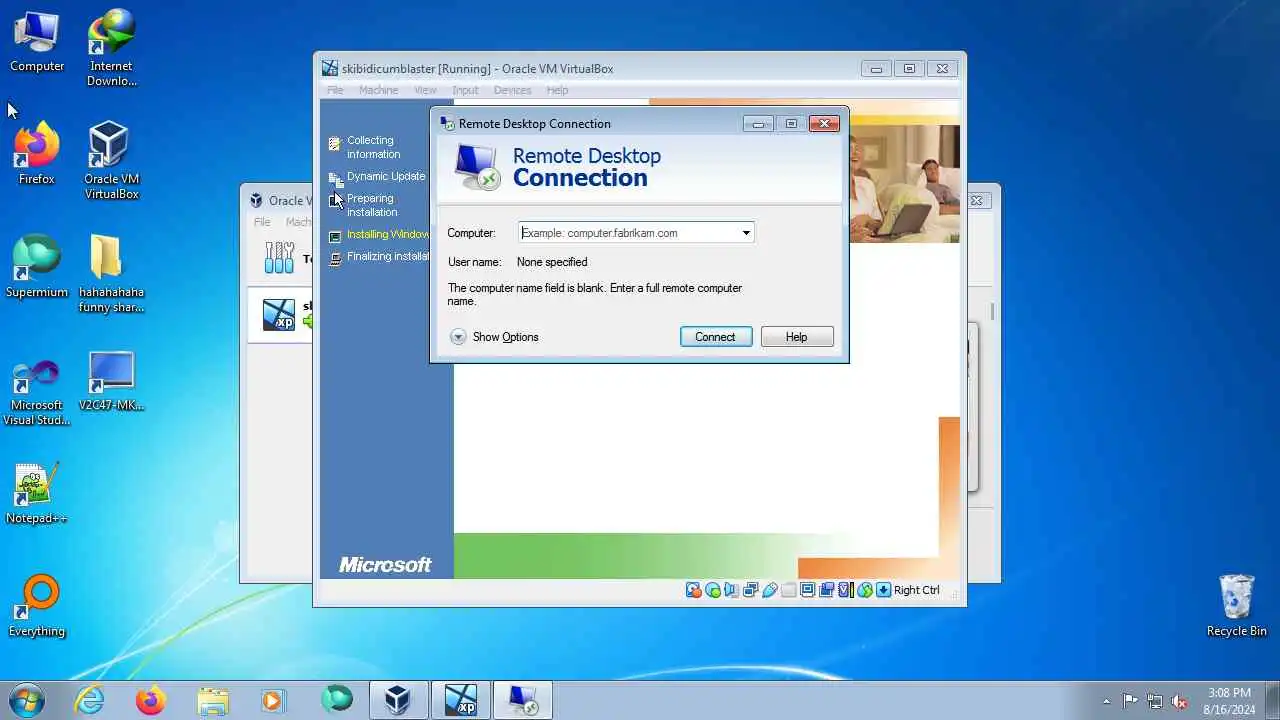This screenshot has width=1280, height=720.
Task: Click 'Preparing installation' setup step text
Action: (x=372, y=205)
